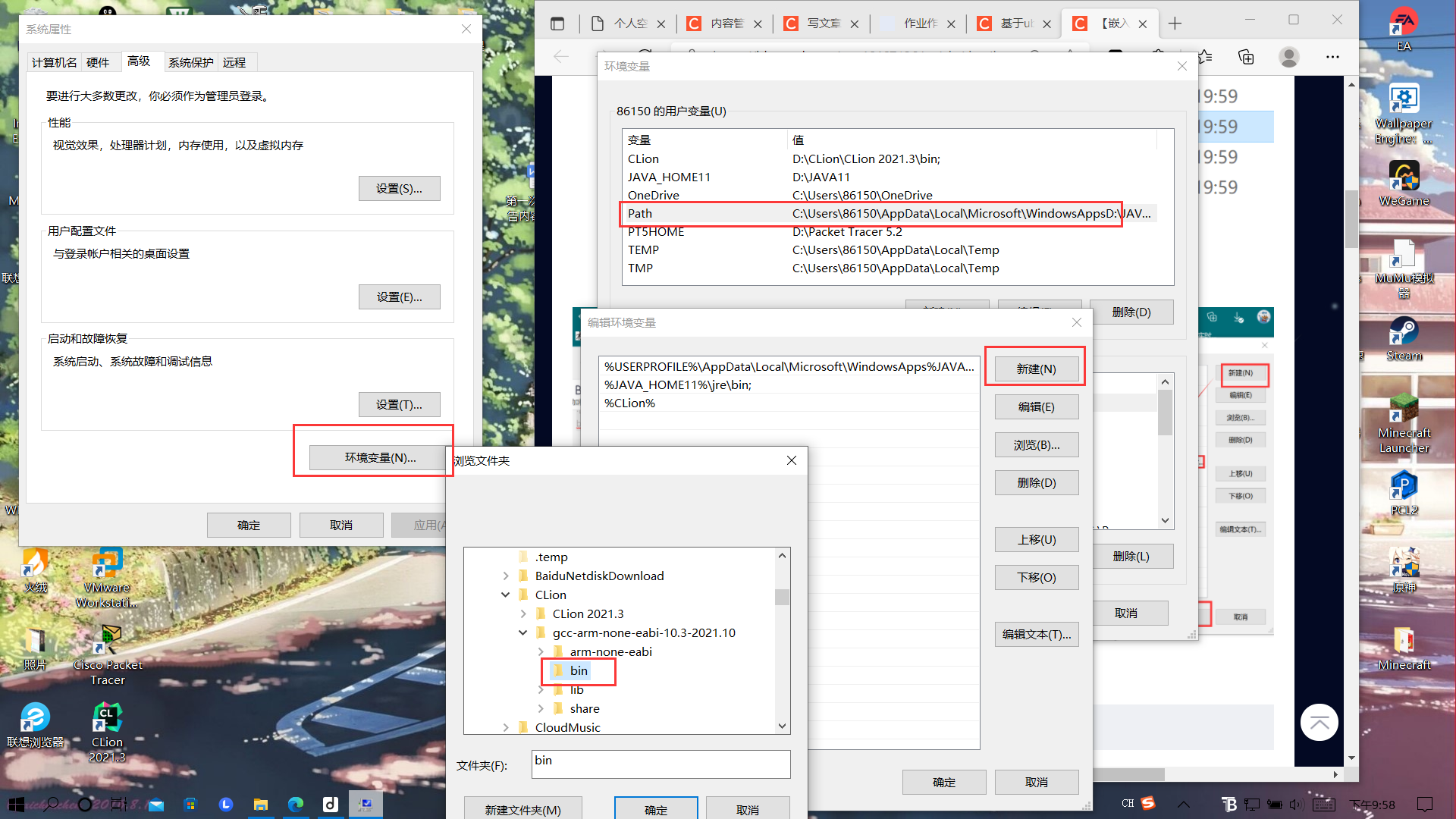
Task: Expand the CloudMusic folder node
Action: 506,728
